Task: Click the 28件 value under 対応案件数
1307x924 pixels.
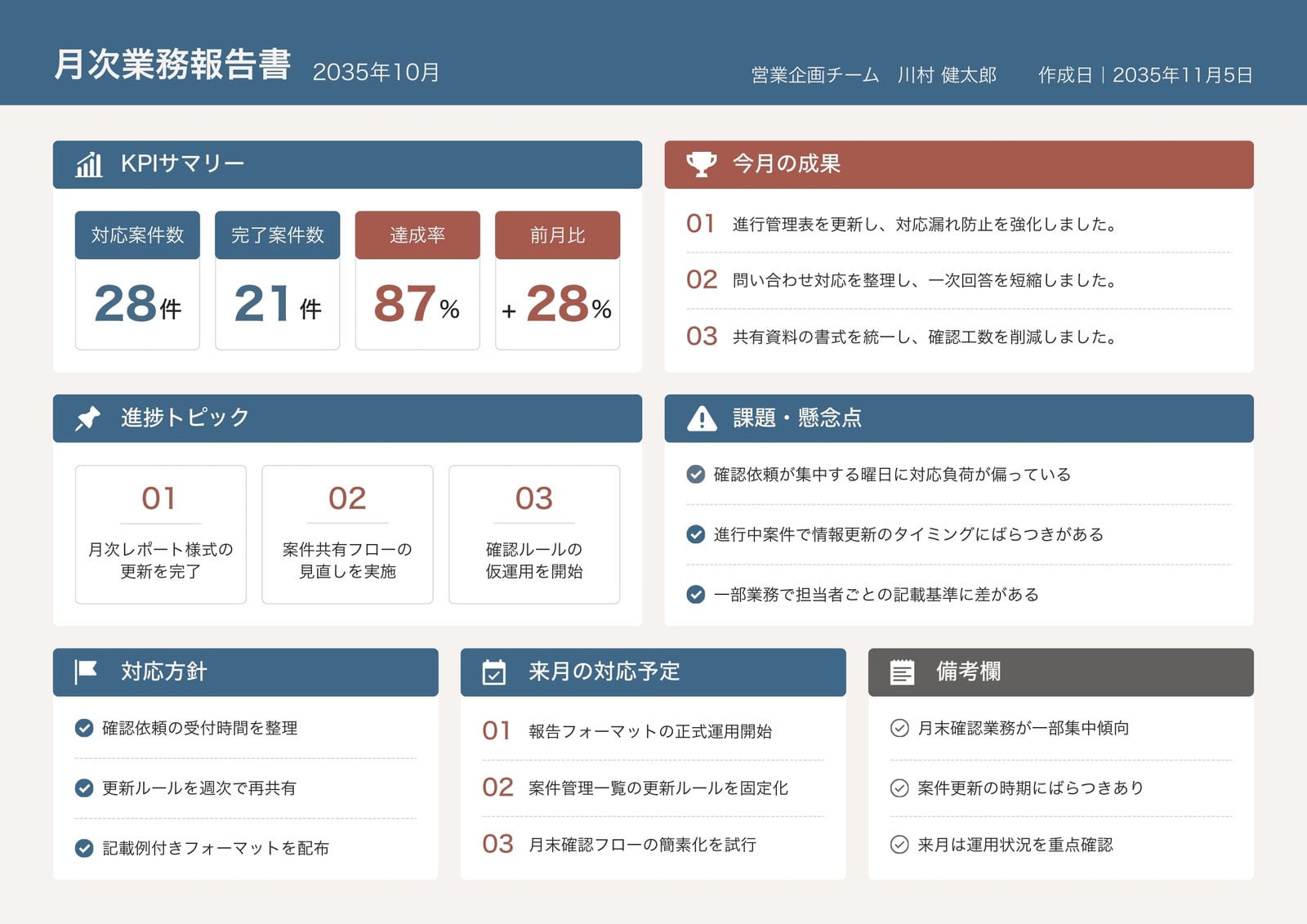Action: pos(137,304)
